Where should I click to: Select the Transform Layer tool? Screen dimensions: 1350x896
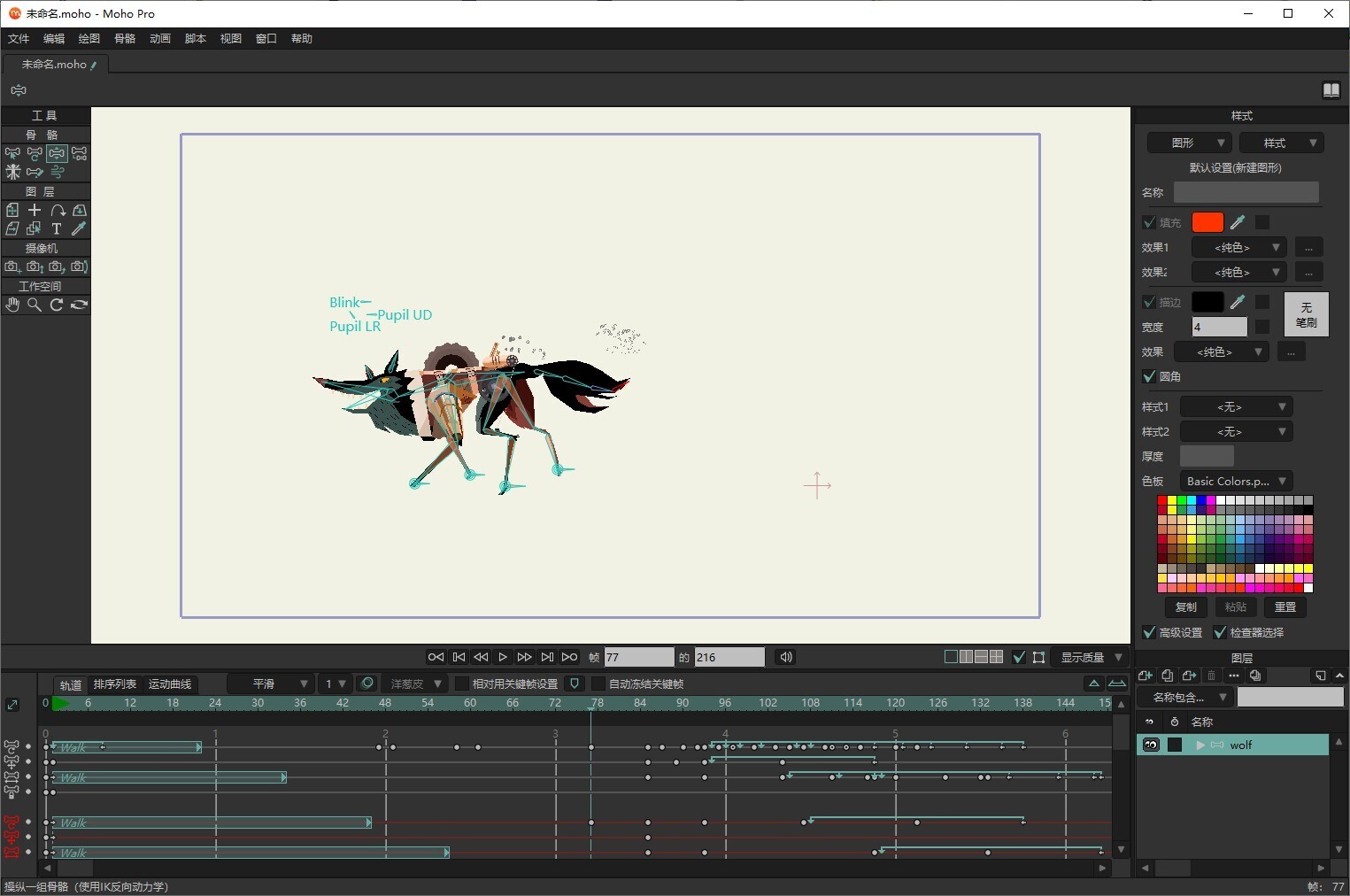[x=12, y=210]
